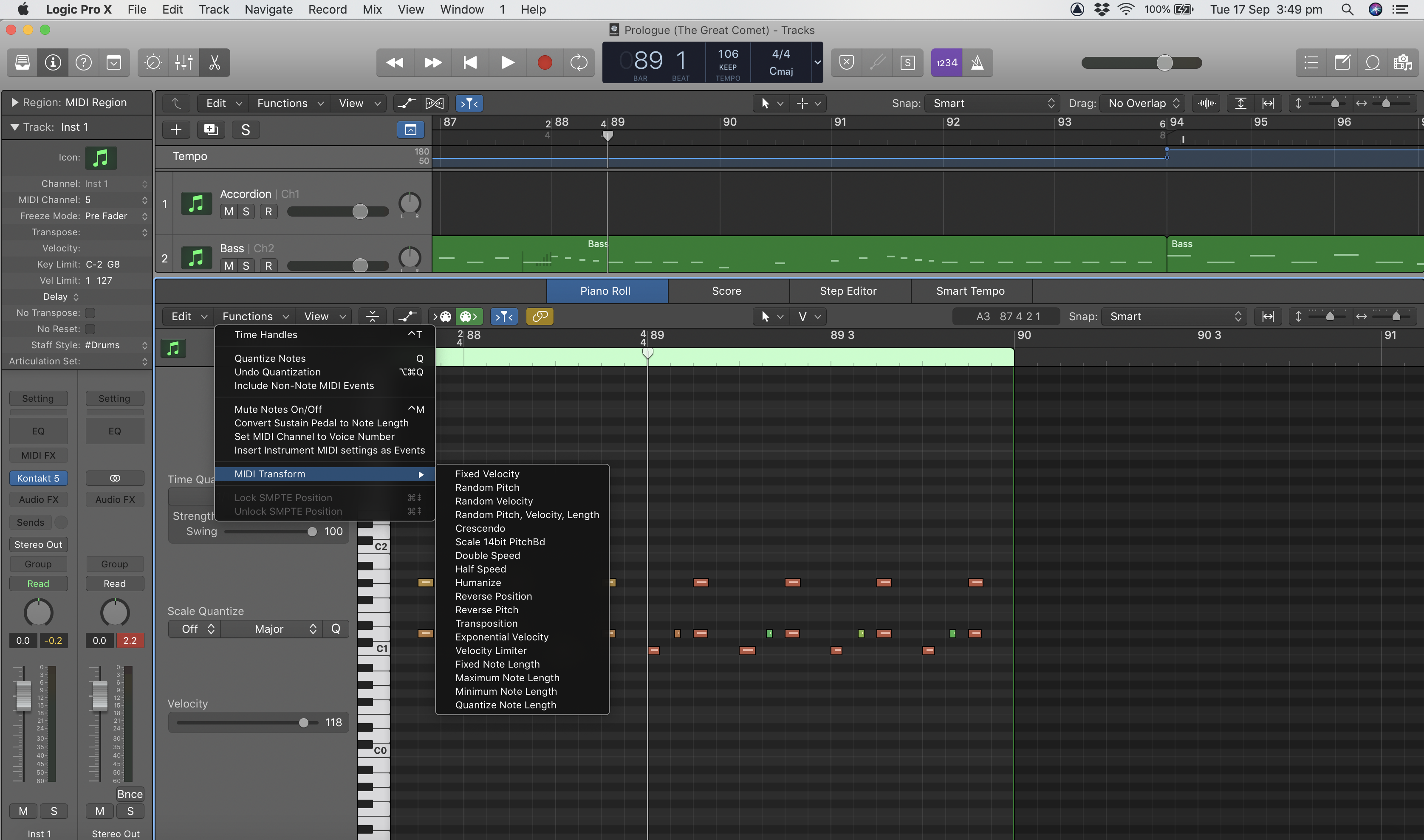Click the Stereo Out output button
1424x840 pixels.
(x=38, y=544)
